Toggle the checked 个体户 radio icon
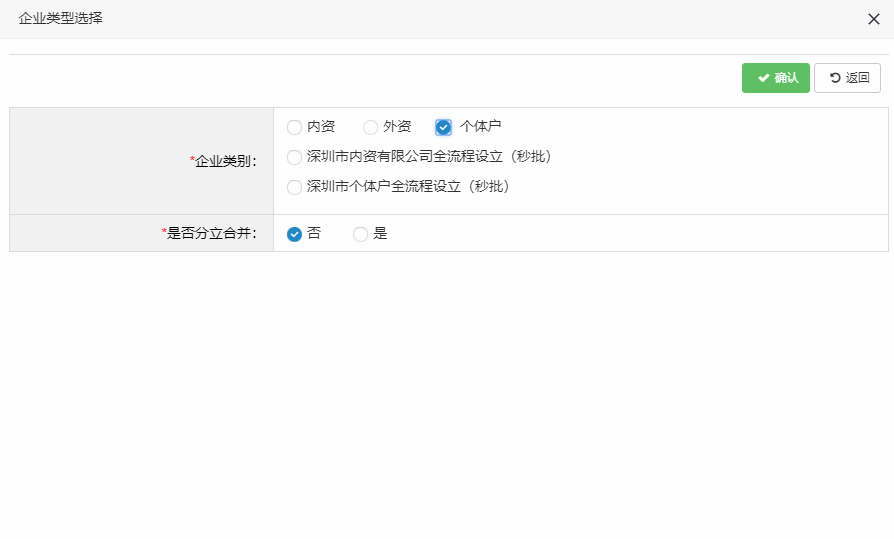The width and height of the screenshot is (894, 539). [444, 127]
